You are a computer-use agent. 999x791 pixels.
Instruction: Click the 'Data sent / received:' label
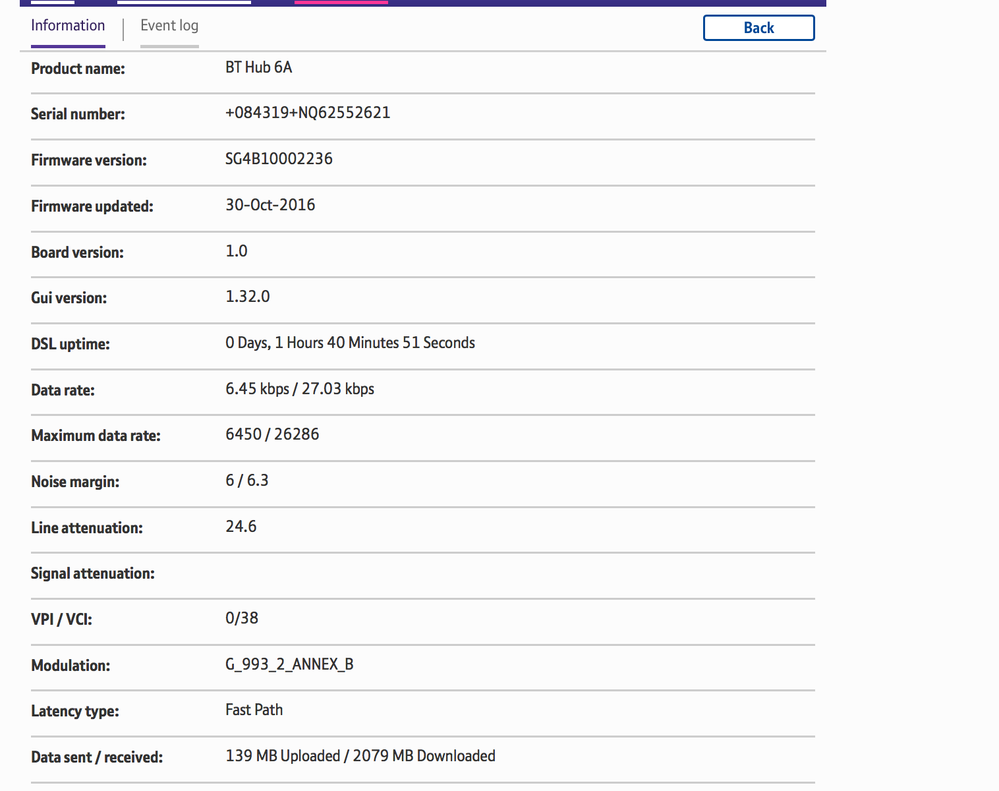click(97, 757)
